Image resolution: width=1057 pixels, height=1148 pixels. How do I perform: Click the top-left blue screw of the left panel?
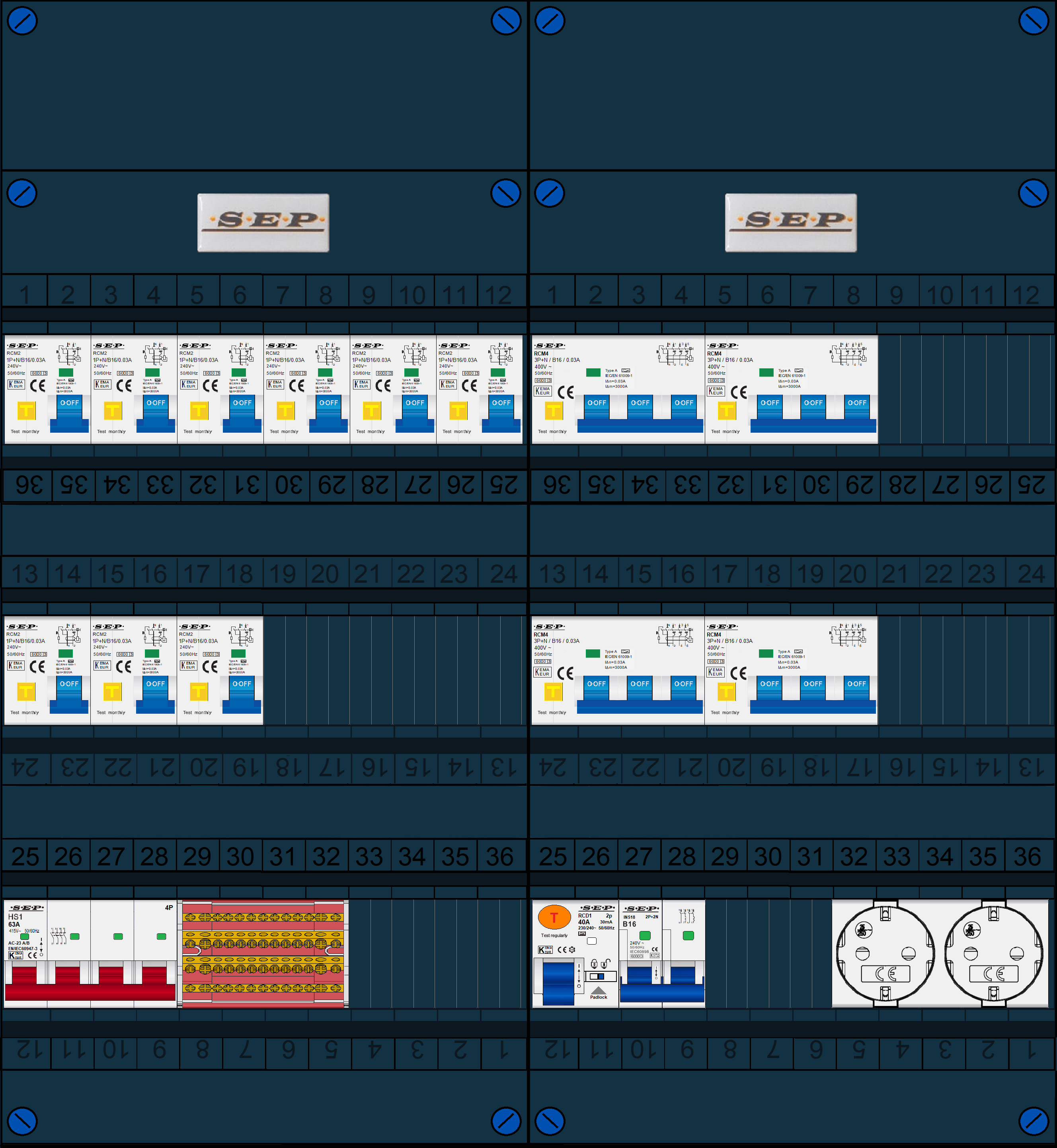coord(22,21)
